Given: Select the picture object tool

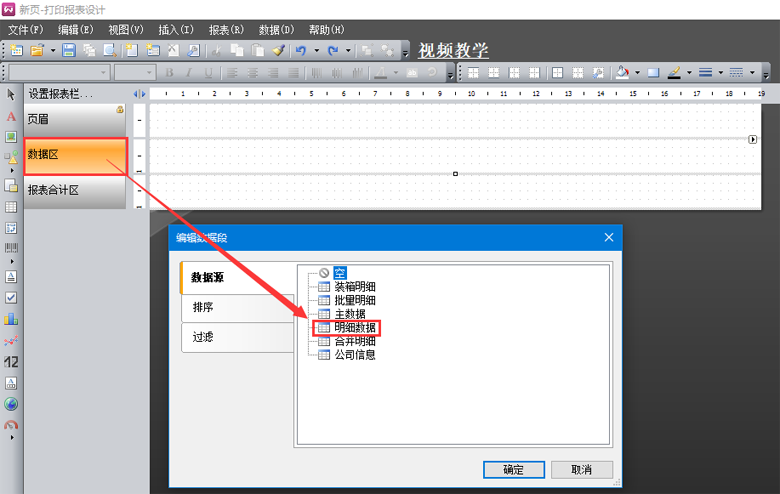Looking at the screenshot, I should (x=11, y=137).
